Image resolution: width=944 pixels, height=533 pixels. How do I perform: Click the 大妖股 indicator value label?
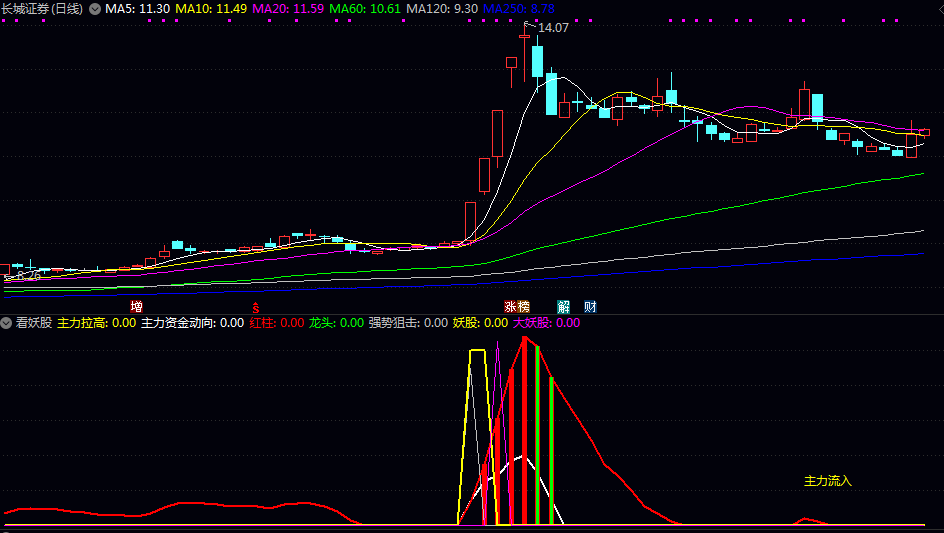(546, 323)
